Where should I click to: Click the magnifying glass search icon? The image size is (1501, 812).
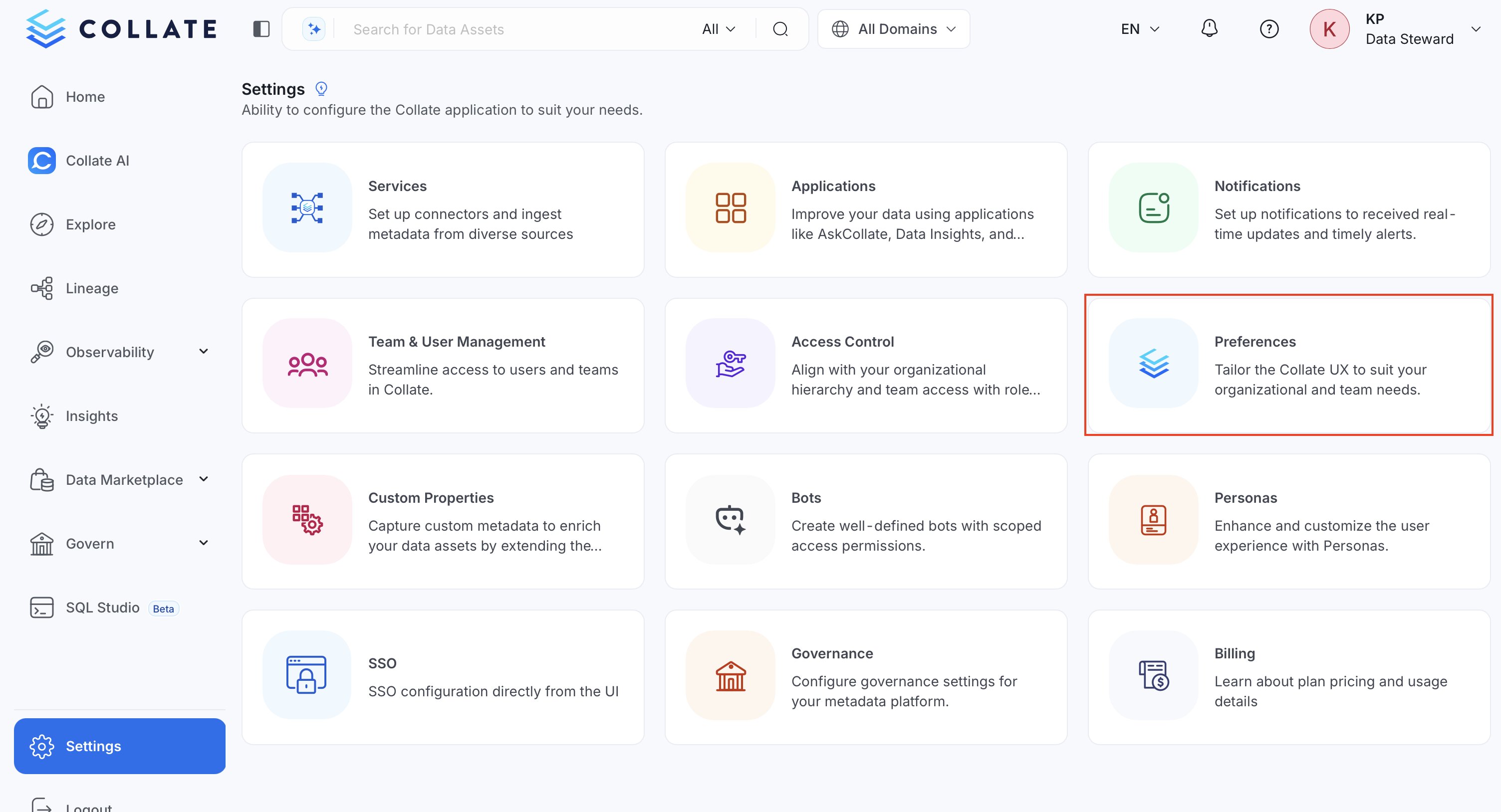click(780, 29)
